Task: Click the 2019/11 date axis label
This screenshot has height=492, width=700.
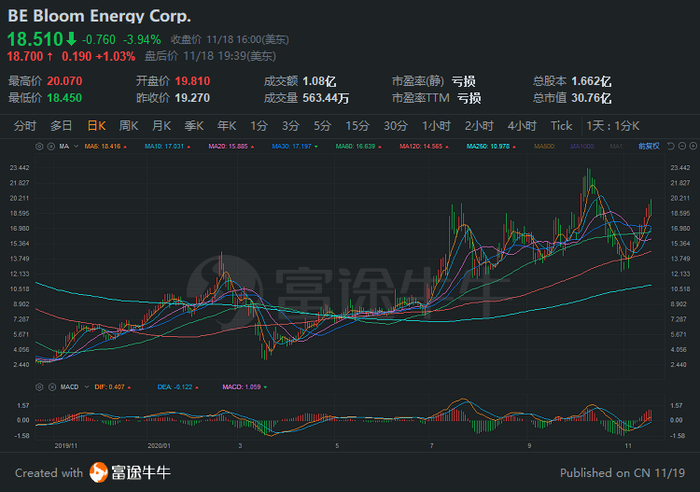Action: (66, 446)
